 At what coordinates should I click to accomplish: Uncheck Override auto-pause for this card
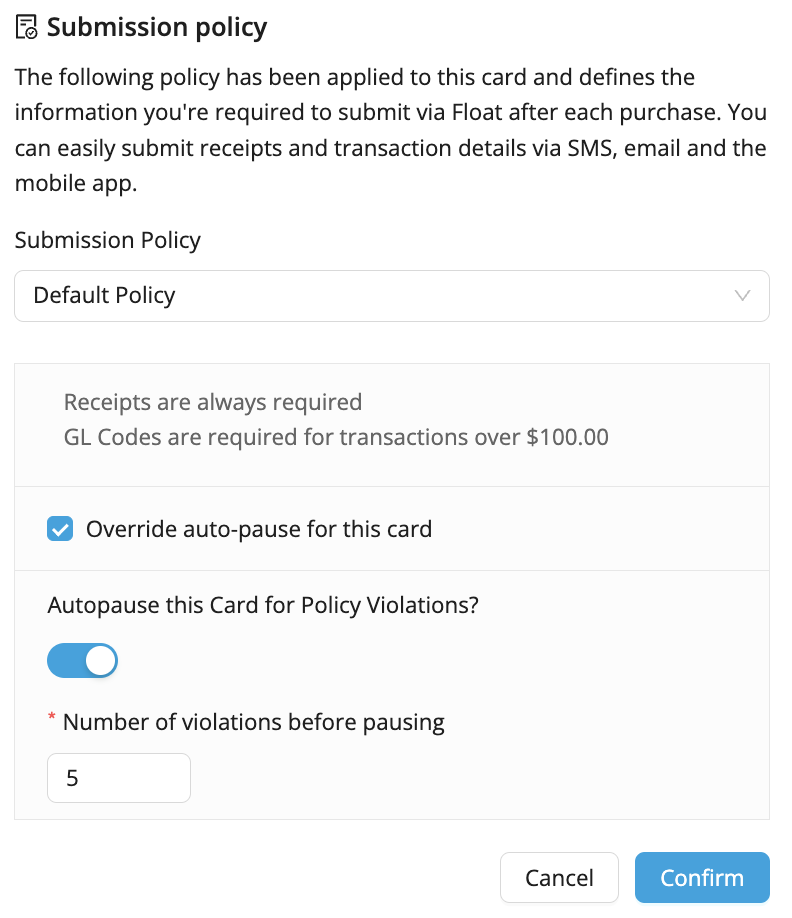click(60, 529)
